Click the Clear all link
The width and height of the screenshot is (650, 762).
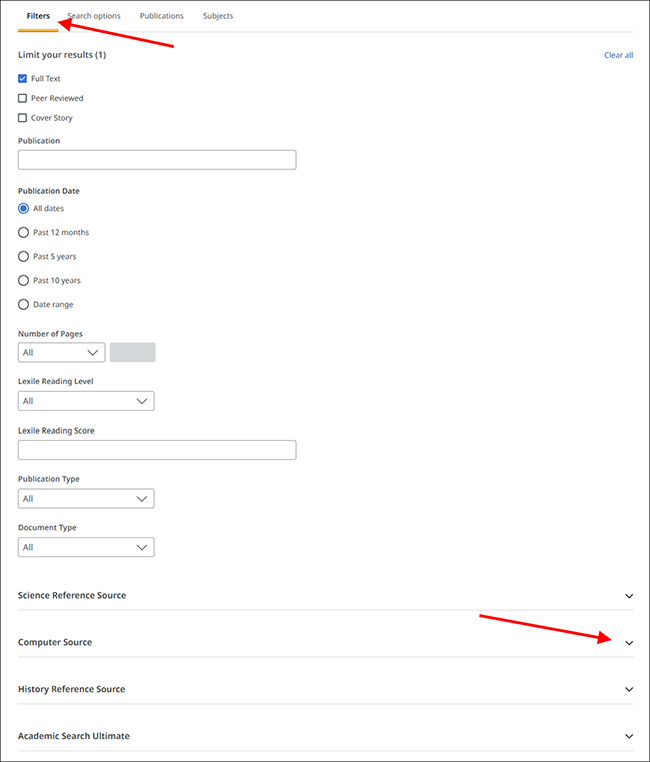(618, 55)
